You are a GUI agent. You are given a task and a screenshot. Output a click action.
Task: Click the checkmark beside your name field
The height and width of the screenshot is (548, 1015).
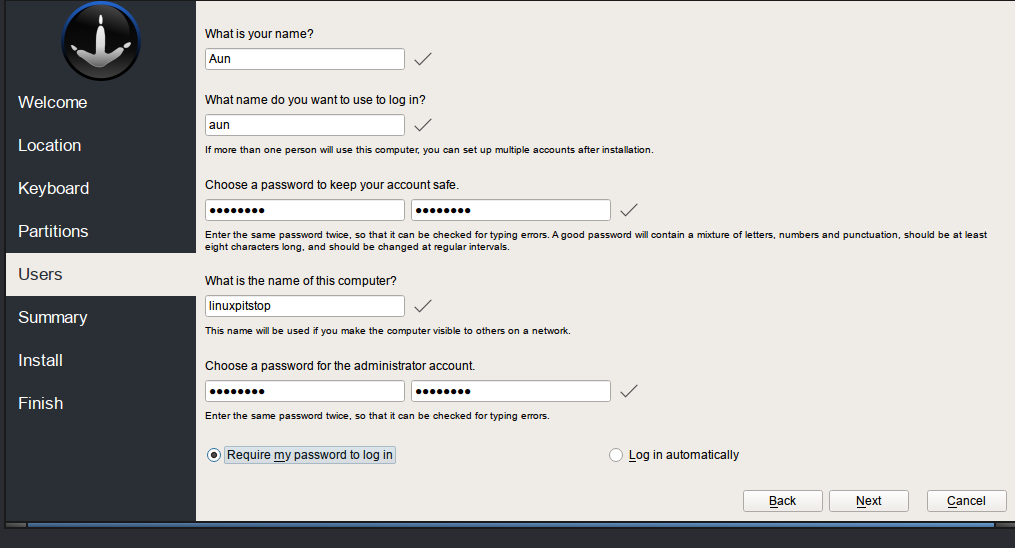[x=423, y=59]
